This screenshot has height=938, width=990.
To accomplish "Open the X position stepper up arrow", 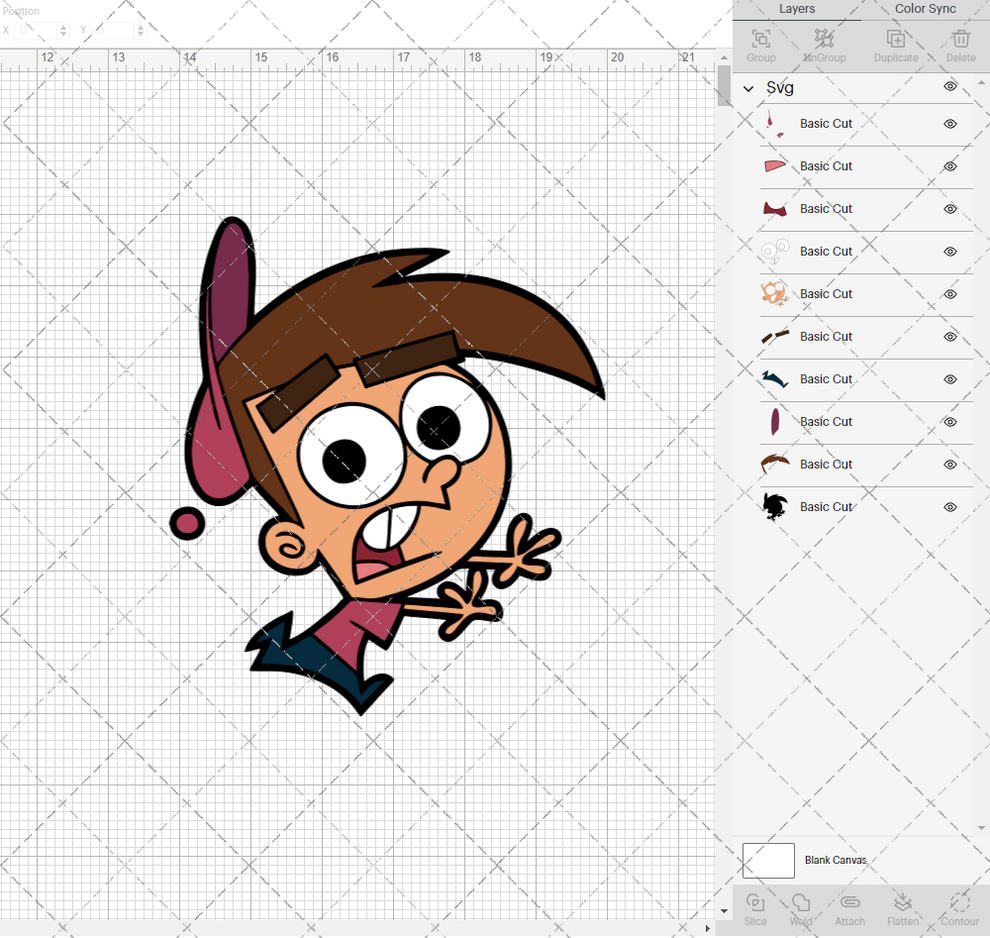I will (62, 26).
